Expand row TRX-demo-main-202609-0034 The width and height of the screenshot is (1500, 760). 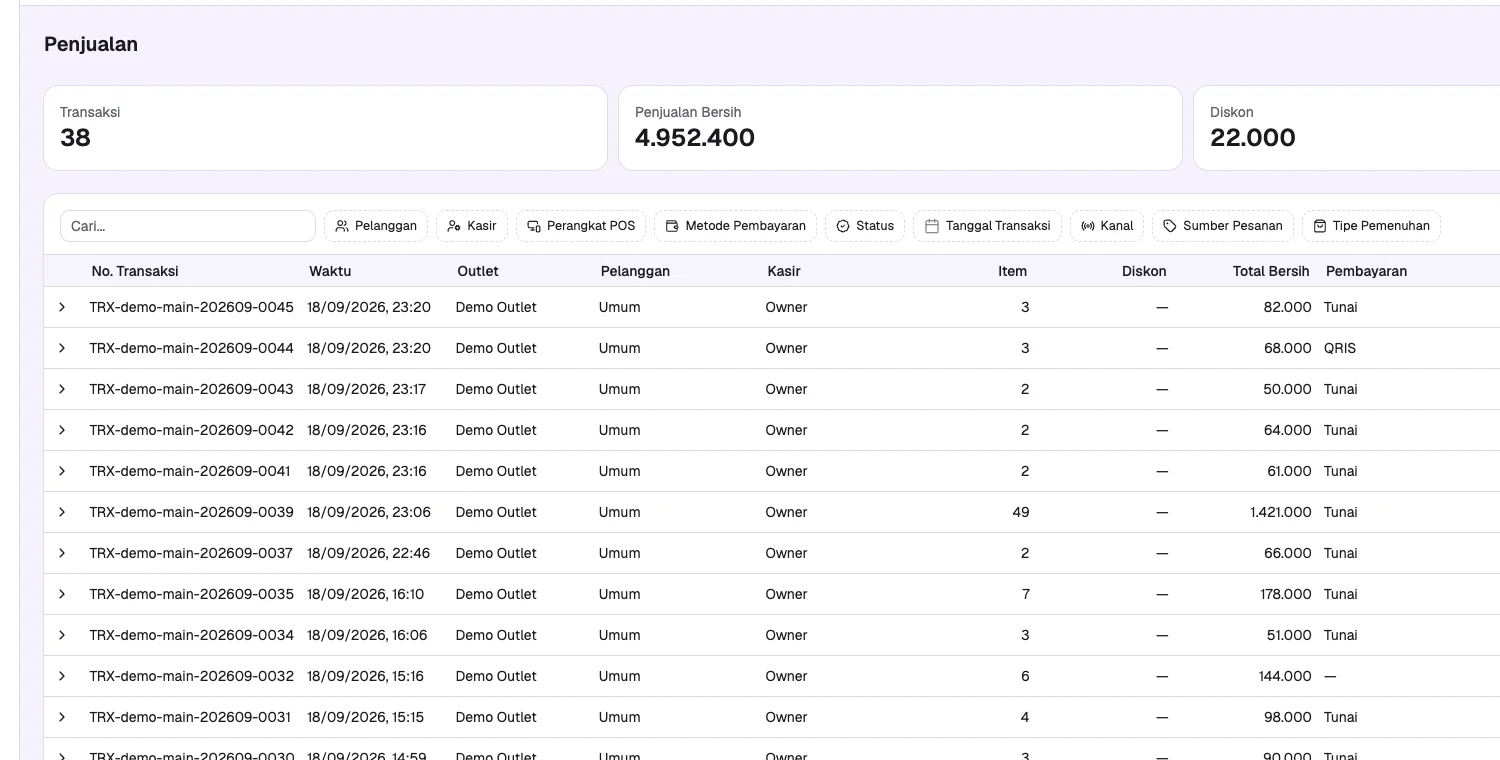pyautogui.click(x=62, y=635)
